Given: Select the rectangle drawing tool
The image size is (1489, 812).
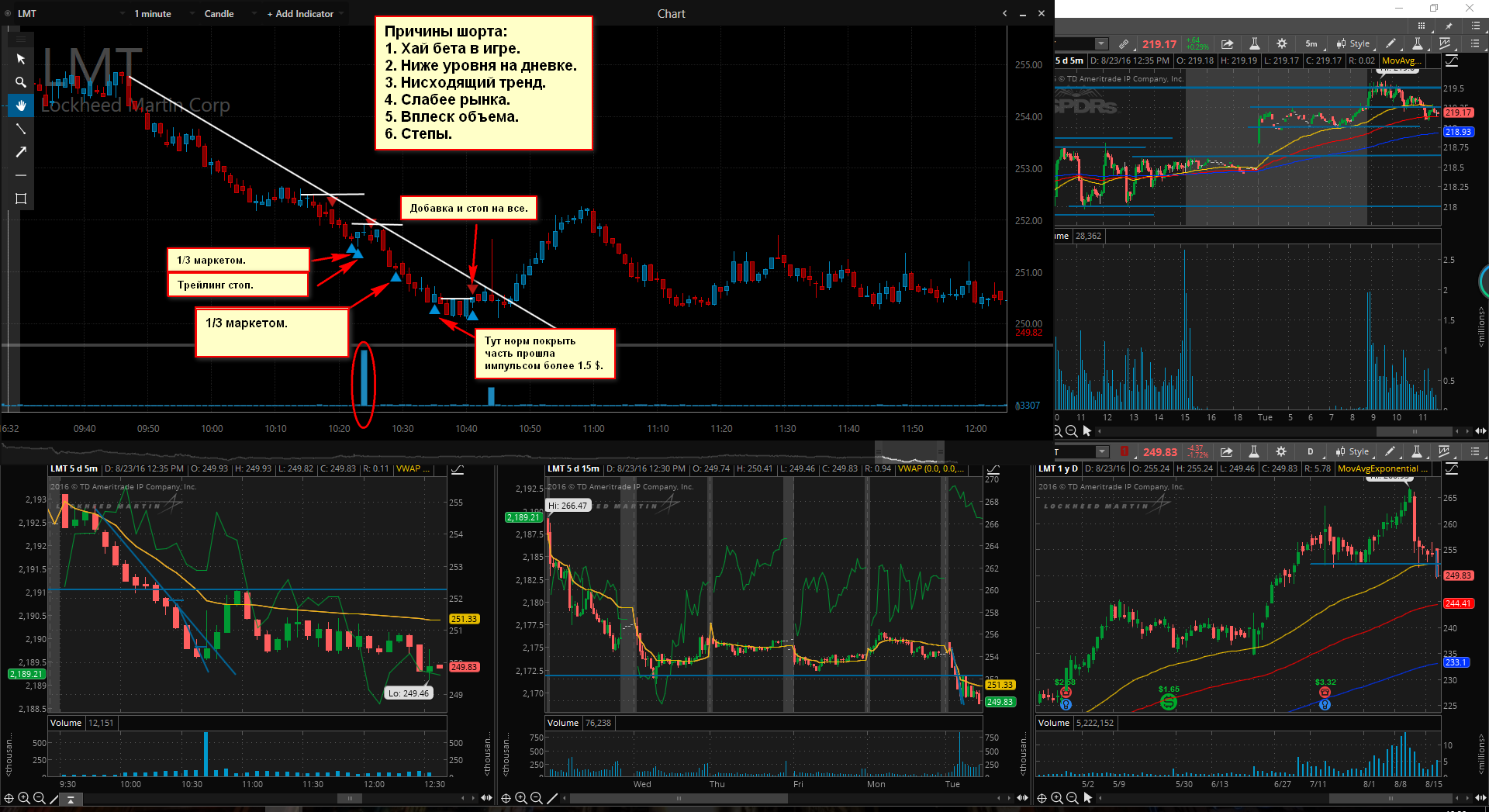Looking at the screenshot, I should pyautogui.click(x=21, y=199).
